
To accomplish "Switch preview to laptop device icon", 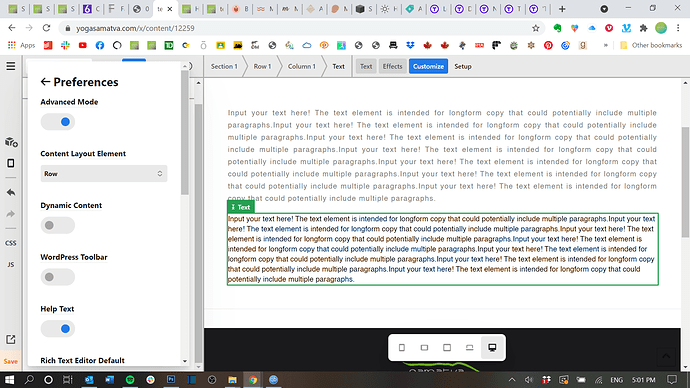I will coord(470,348).
